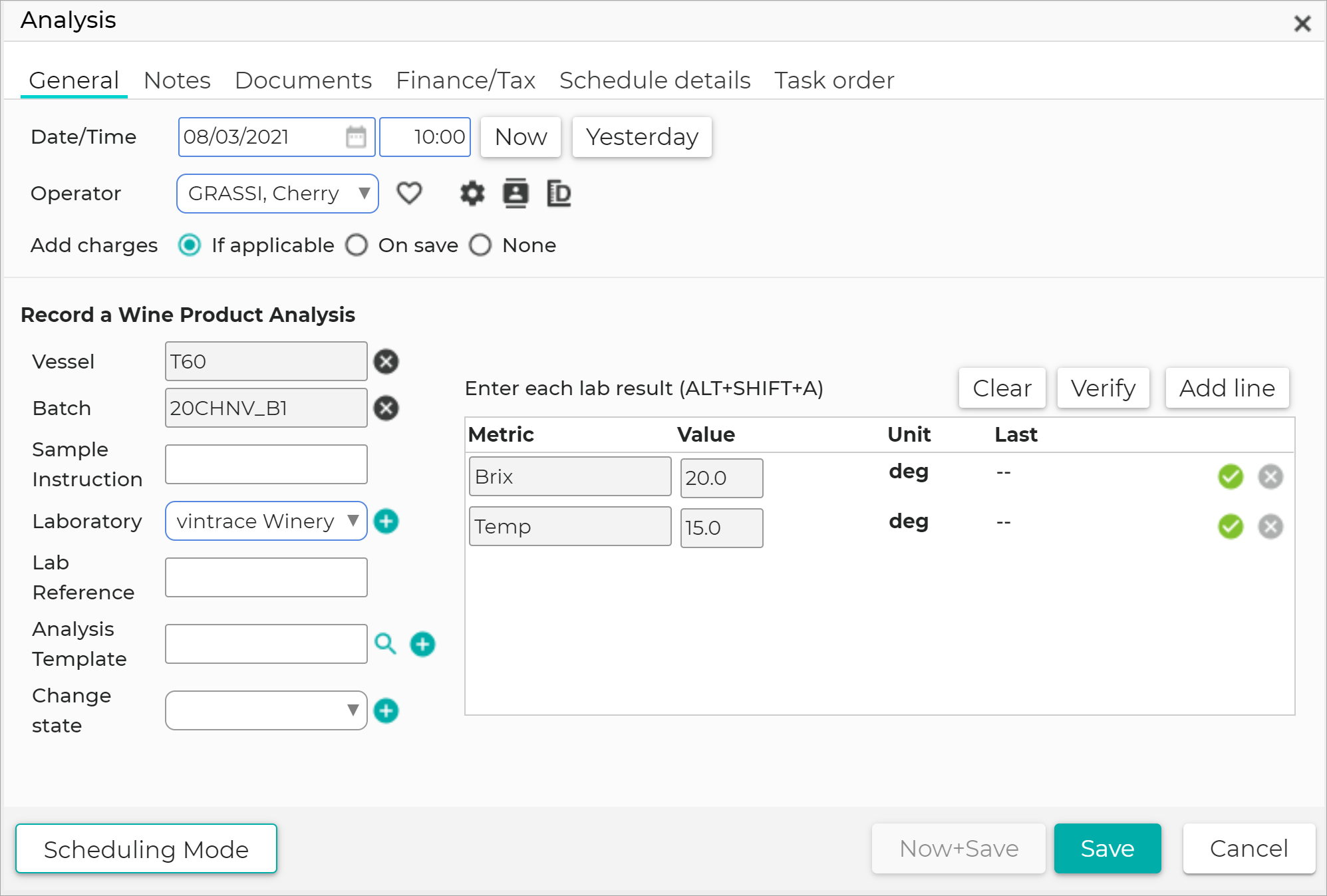This screenshot has height=896, width=1327.
Task: Open operator settings gear icon
Action: pos(472,194)
